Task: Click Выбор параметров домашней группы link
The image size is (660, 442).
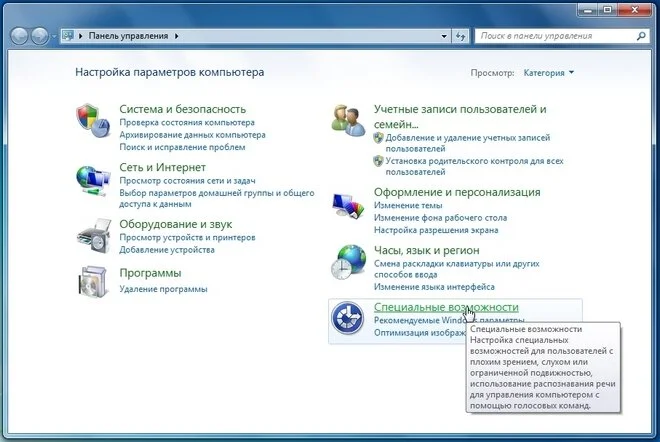Action: 217,198
